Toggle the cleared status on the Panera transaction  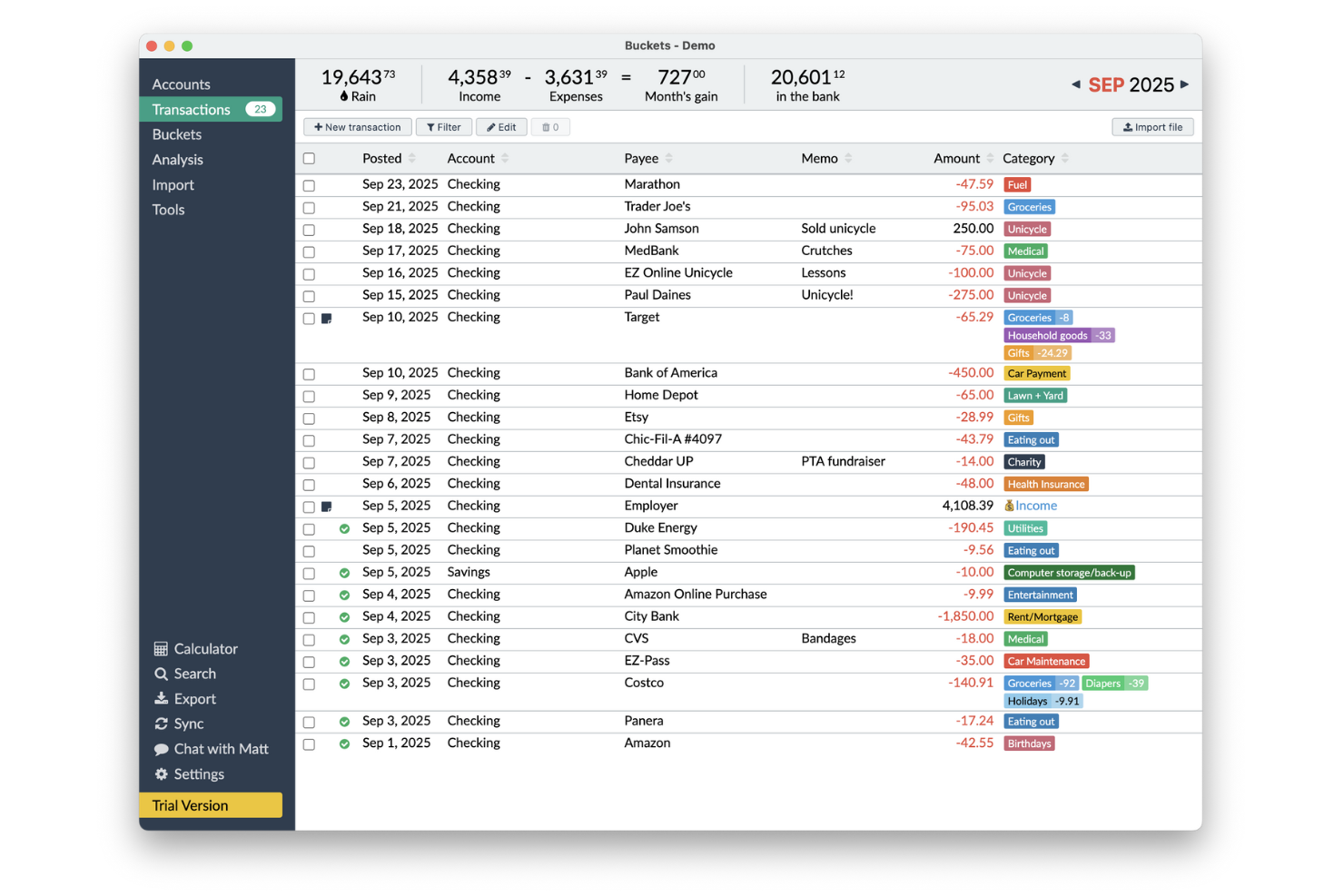pyautogui.click(x=344, y=721)
